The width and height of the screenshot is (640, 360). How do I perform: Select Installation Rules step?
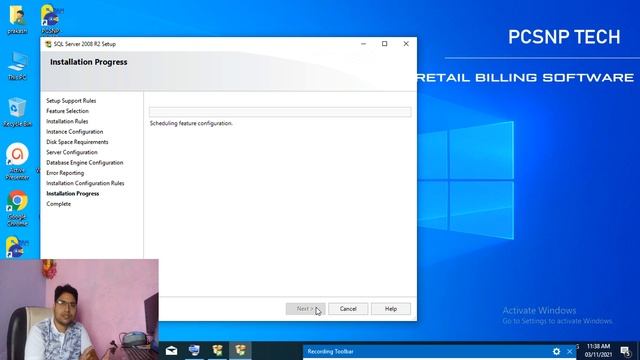(x=67, y=121)
